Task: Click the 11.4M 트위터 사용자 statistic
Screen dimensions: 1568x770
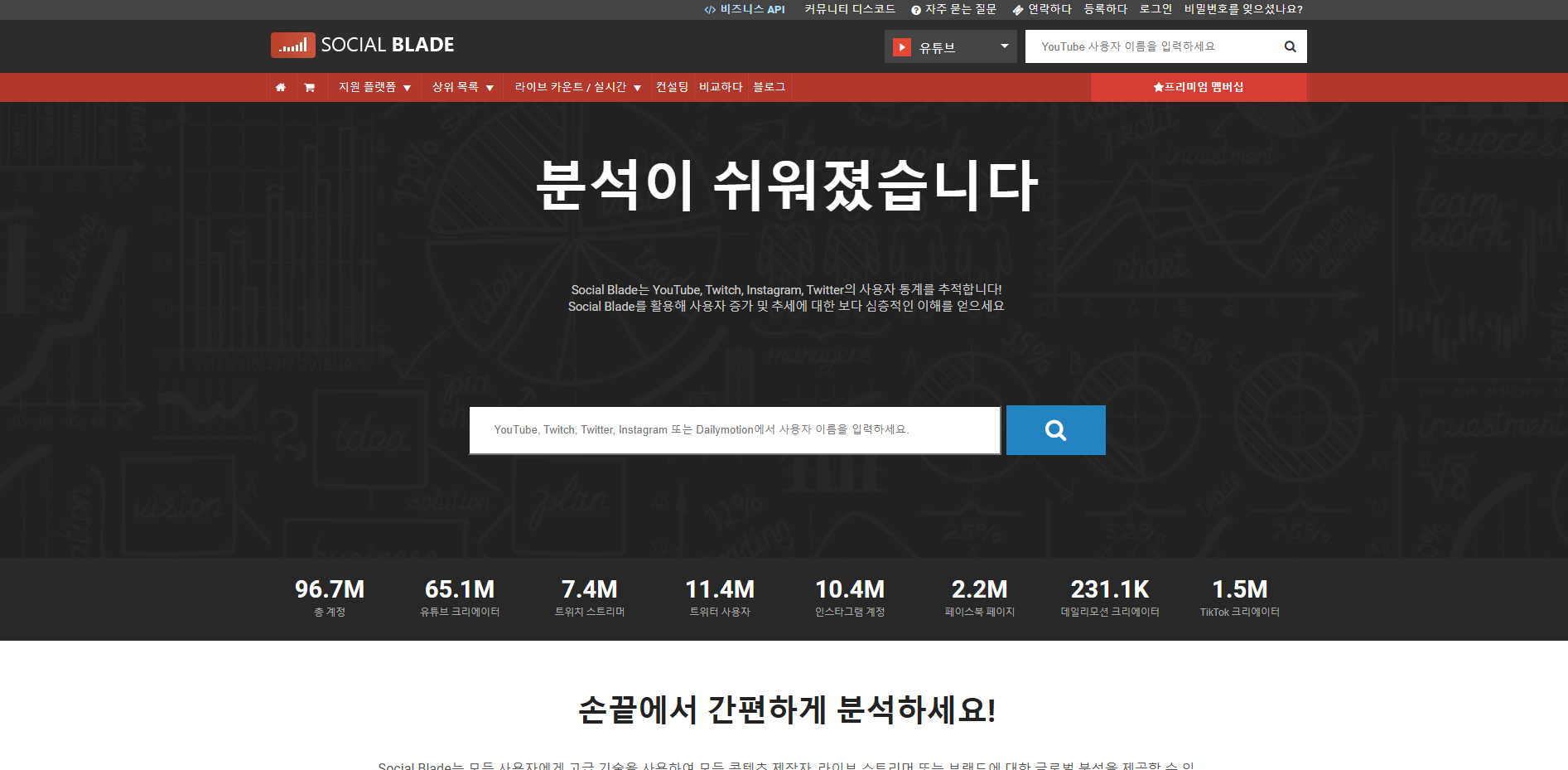Action: pos(720,598)
